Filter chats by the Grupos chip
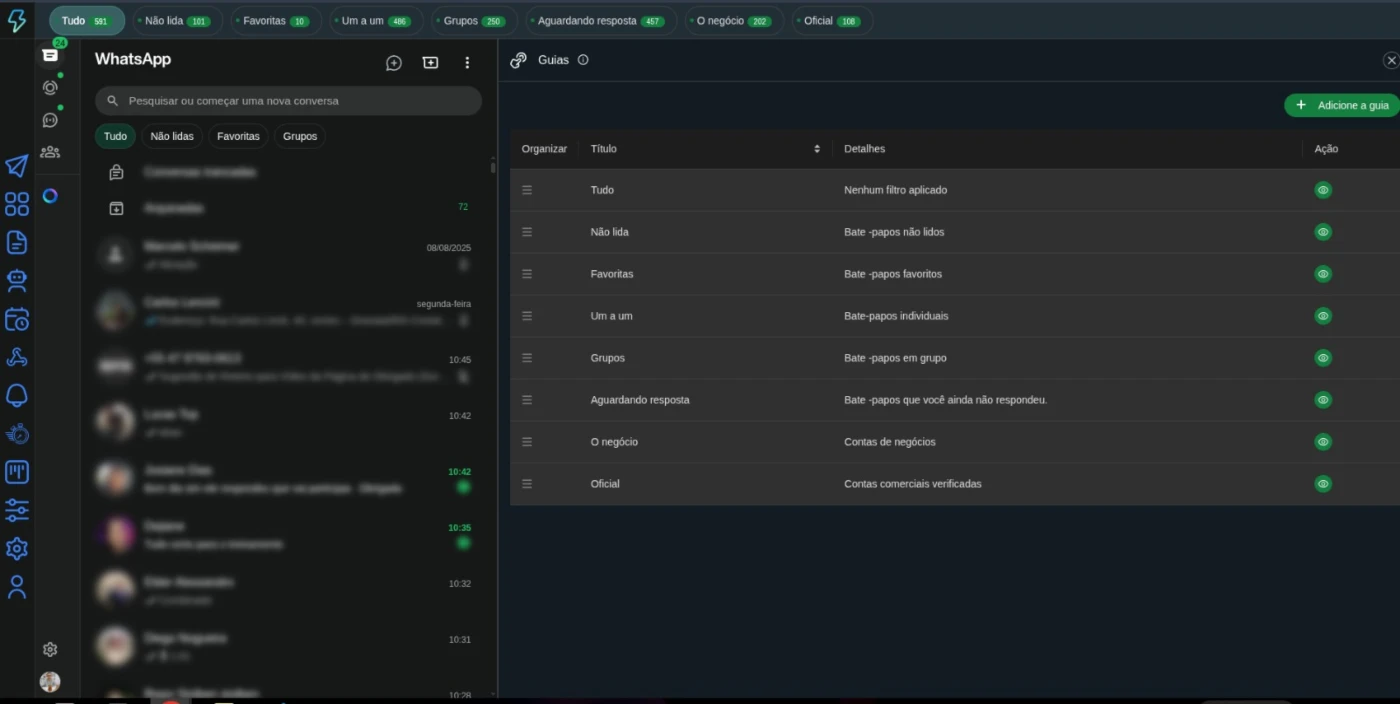This screenshot has width=1400, height=704. pyautogui.click(x=300, y=136)
